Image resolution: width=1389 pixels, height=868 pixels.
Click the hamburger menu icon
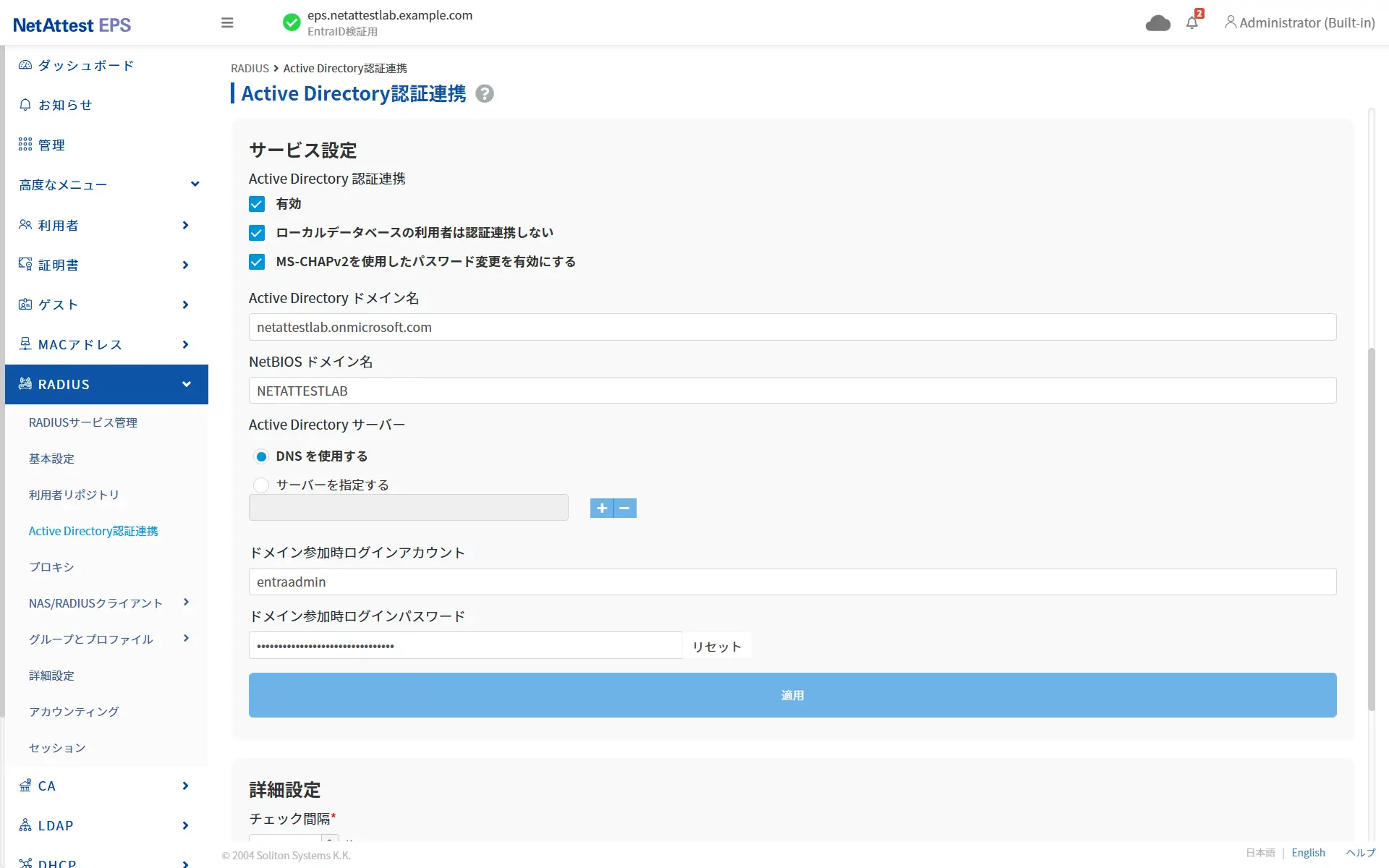click(x=227, y=23)
